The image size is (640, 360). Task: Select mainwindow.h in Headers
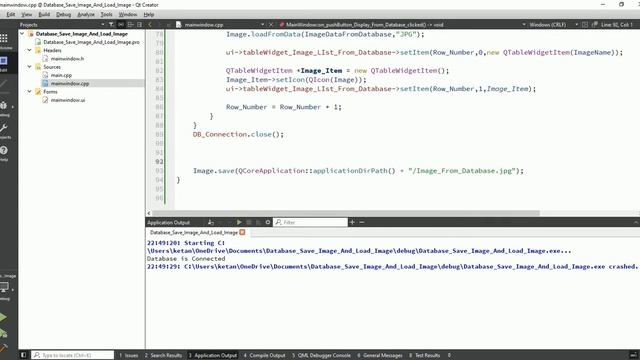point(67,58)
